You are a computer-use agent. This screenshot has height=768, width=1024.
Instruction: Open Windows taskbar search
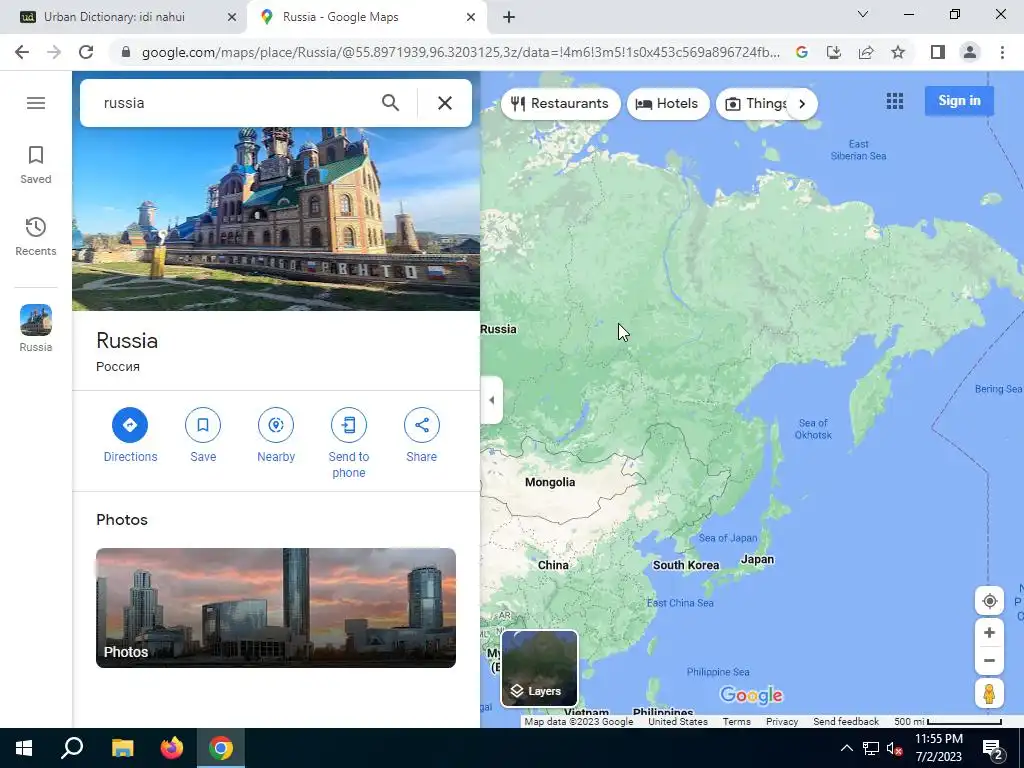[x=72, y=748]
